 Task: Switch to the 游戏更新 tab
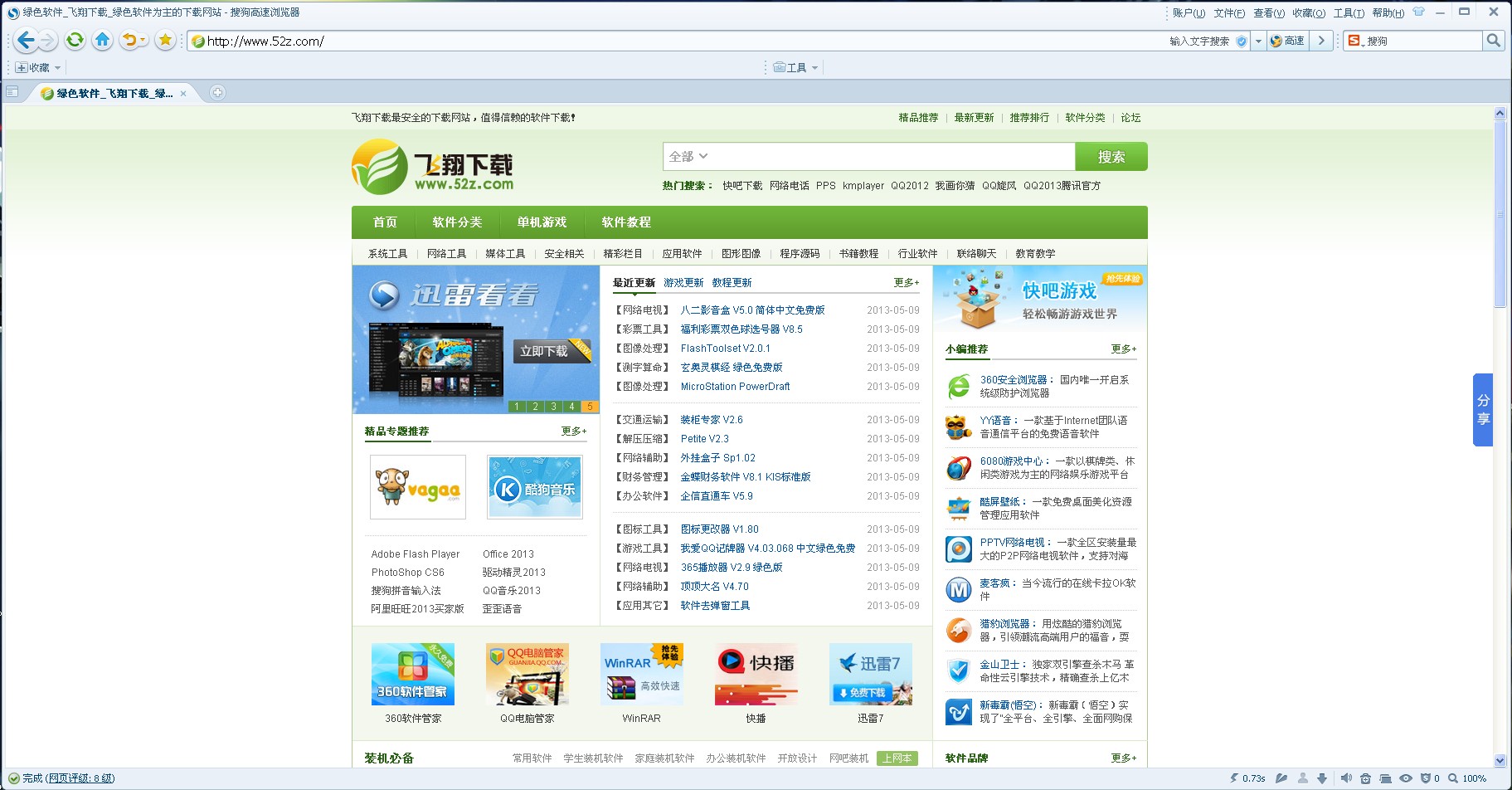(x=683, y=283)
